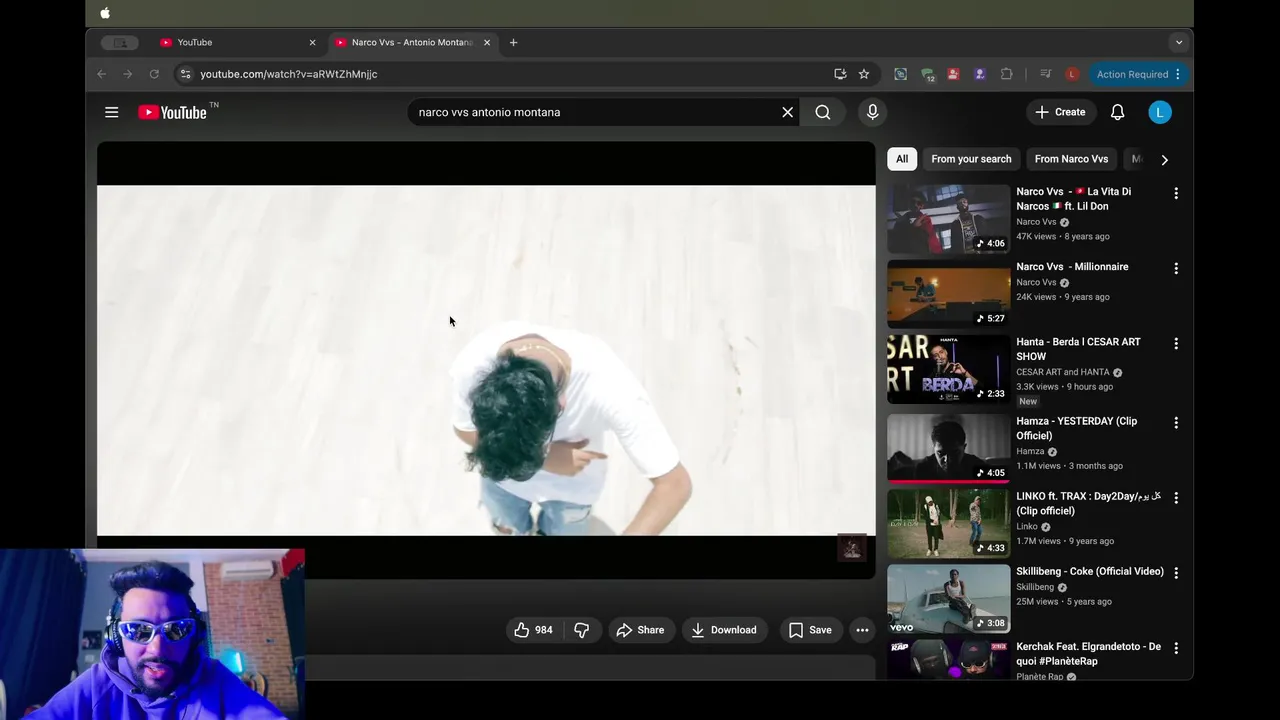Open Skillibeng - Coke (Official Video) link

(x=1090, y=572)
